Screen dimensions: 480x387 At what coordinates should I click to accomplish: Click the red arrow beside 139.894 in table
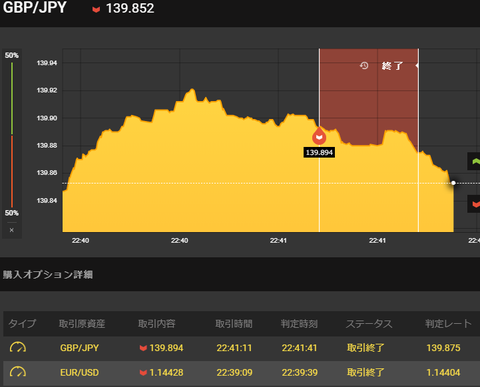(143, 348)
